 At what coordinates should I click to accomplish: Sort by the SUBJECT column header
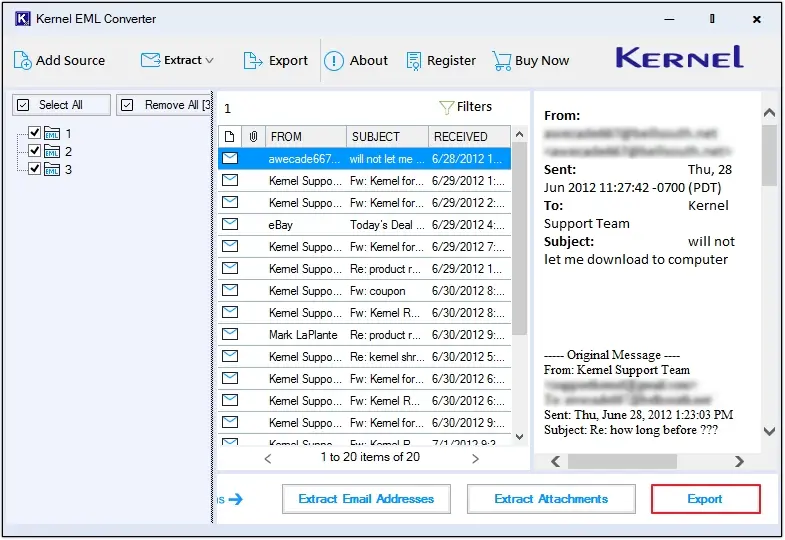click(387, 137)
